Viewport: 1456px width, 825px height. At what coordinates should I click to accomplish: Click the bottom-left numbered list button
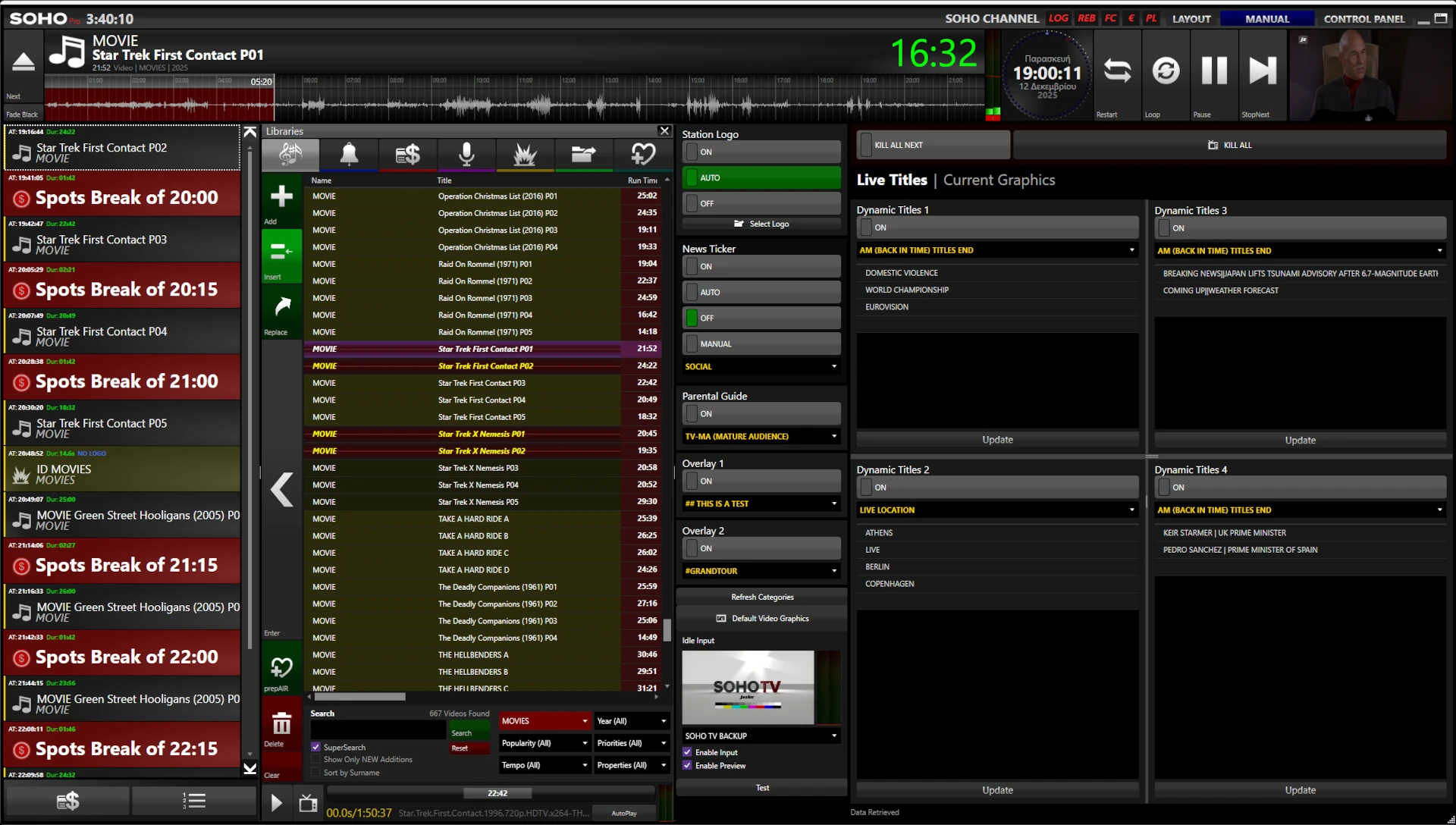[x=194, y=801]
